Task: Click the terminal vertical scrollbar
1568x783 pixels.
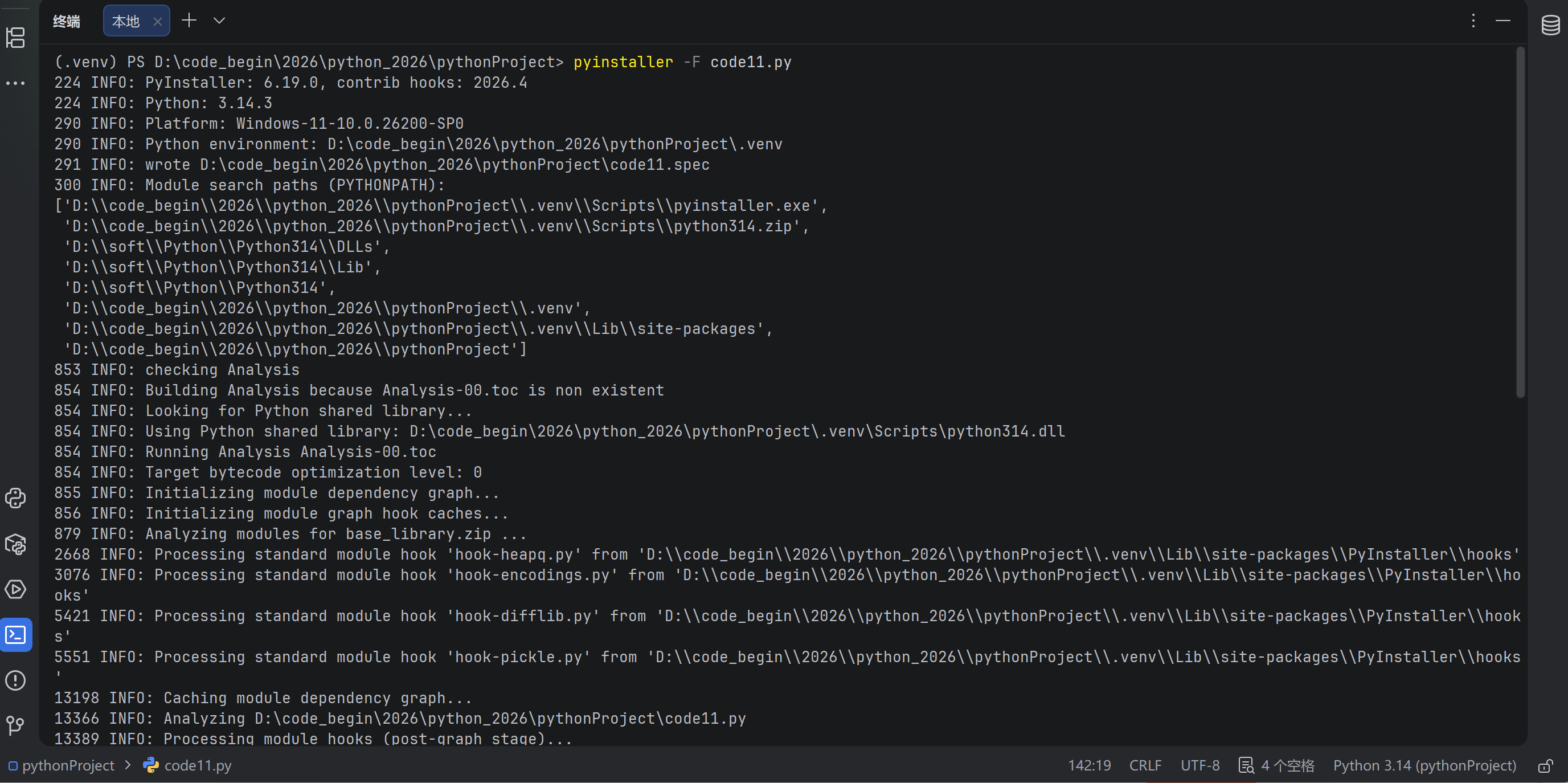Action: (x=1520, y=223)
